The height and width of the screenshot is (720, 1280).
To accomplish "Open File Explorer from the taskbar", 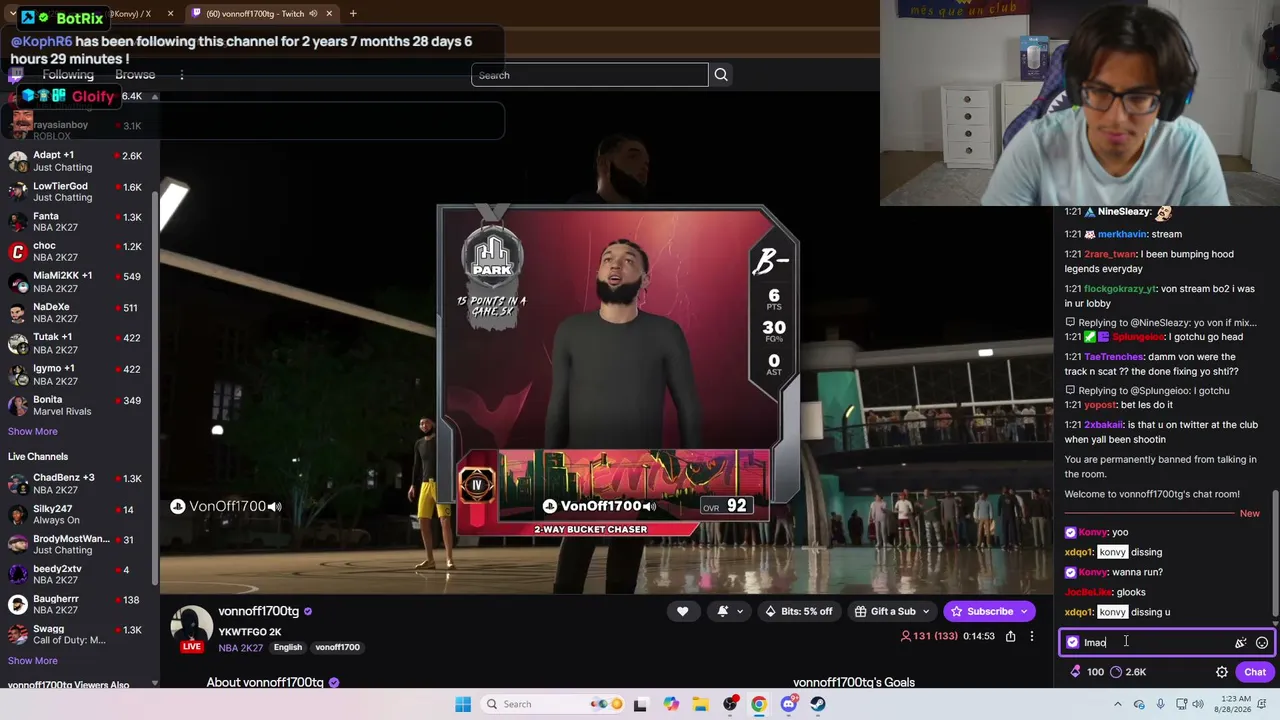I will coord(700,704).
